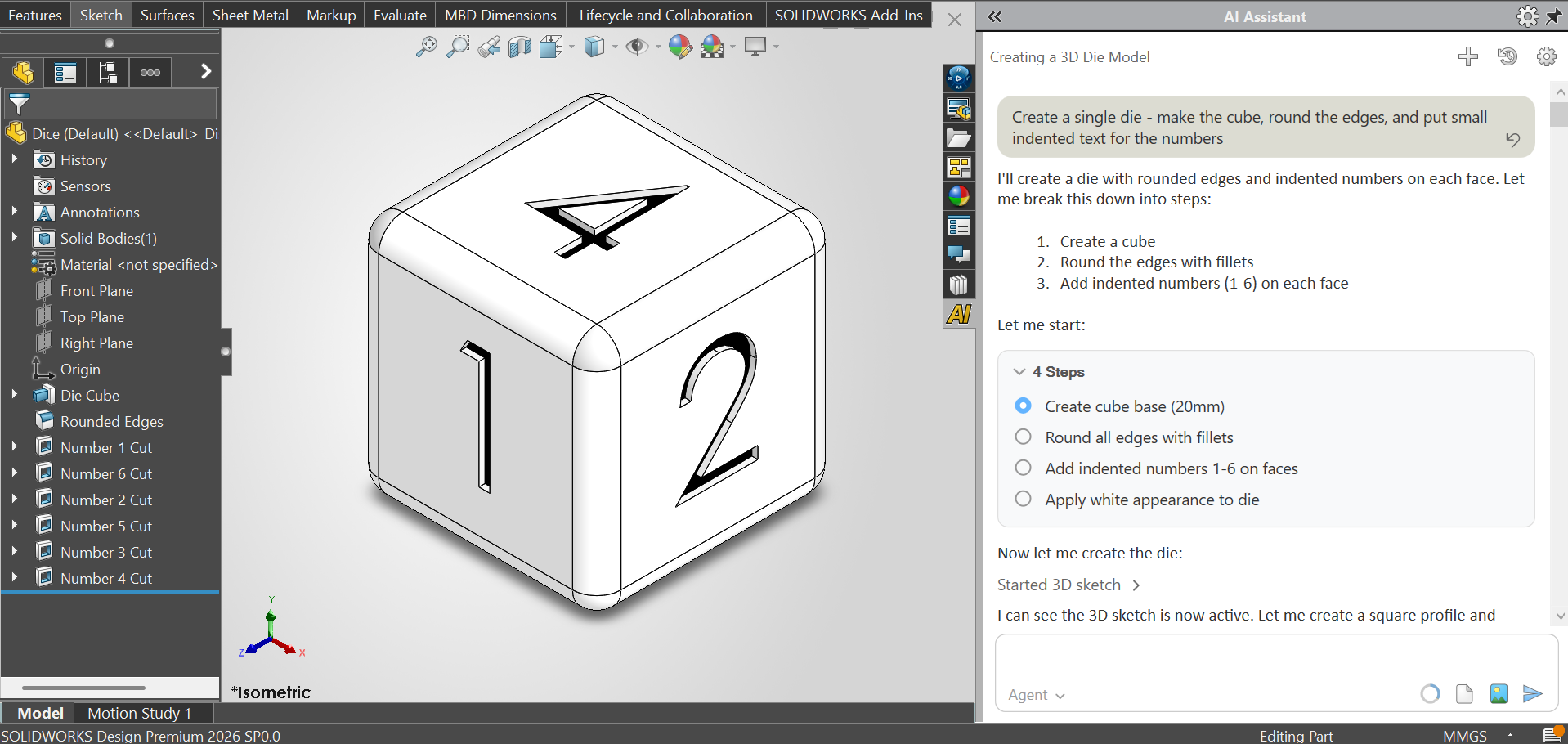Screen dimensions: 1568x744
Task: Open the PropertyManager tab icon
Action: coord(65,73)
